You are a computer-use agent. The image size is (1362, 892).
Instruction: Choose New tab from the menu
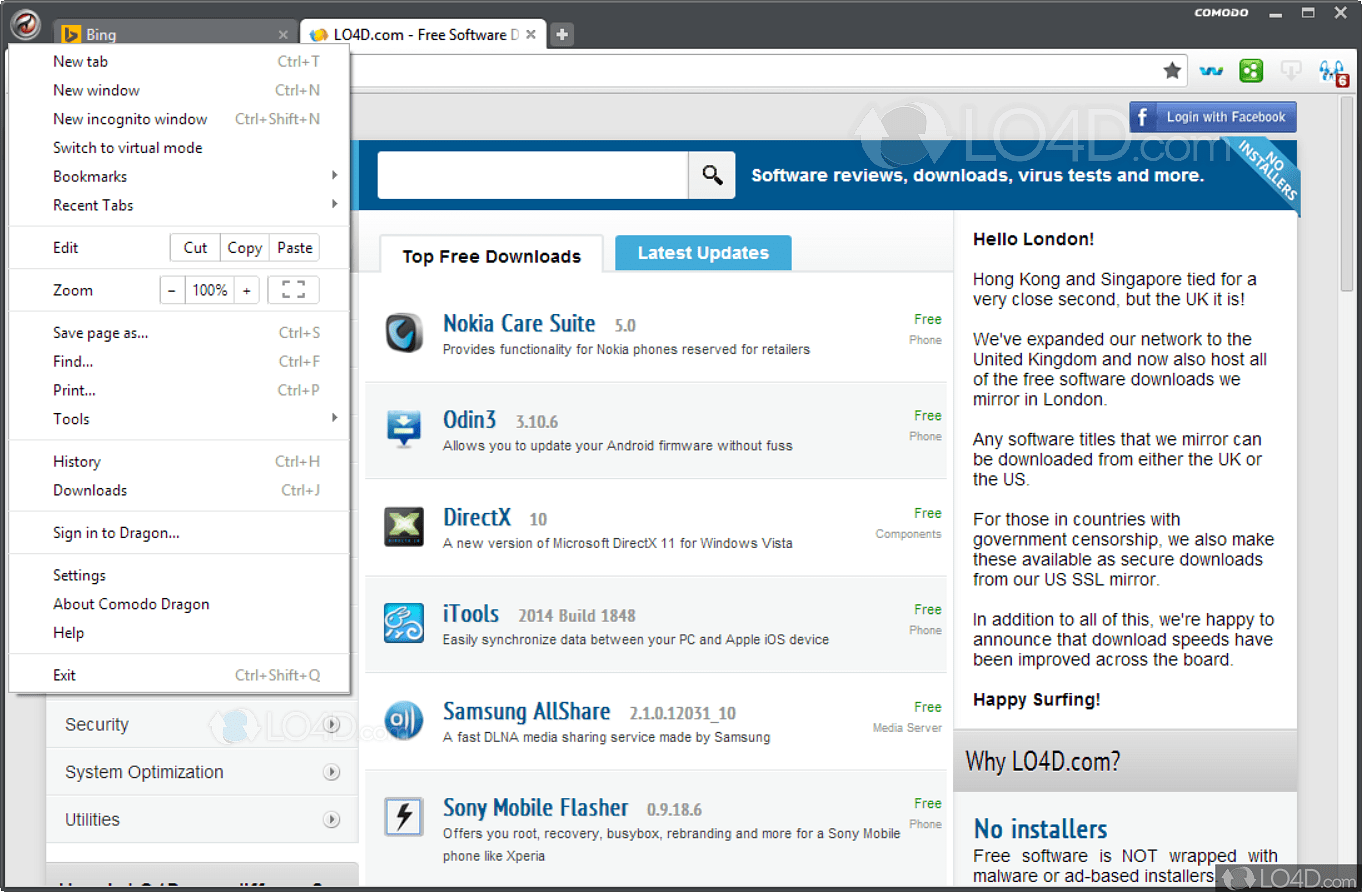coord(179,61)
